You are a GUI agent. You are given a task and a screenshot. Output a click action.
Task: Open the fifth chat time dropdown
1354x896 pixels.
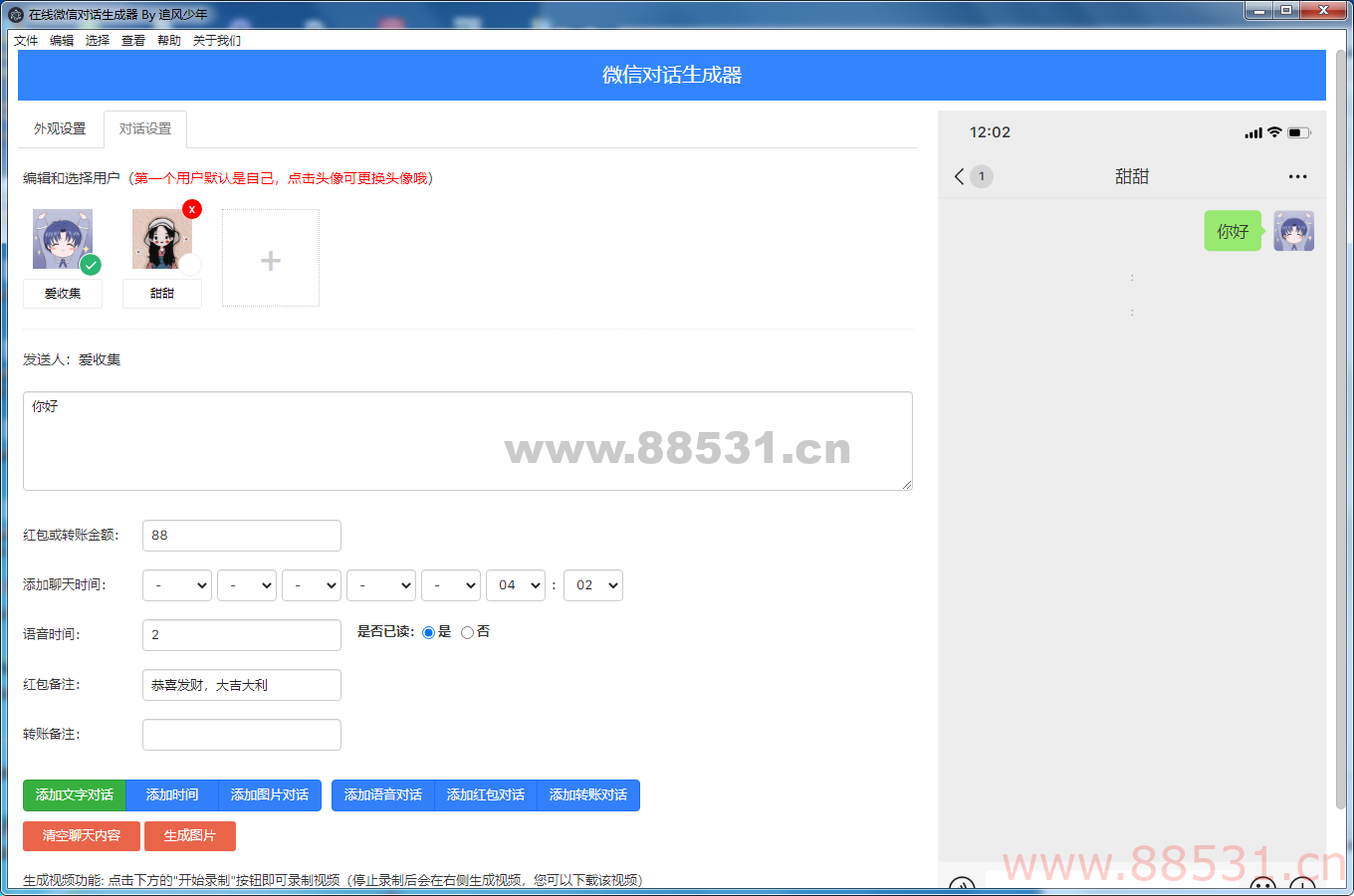pos(451,585)
